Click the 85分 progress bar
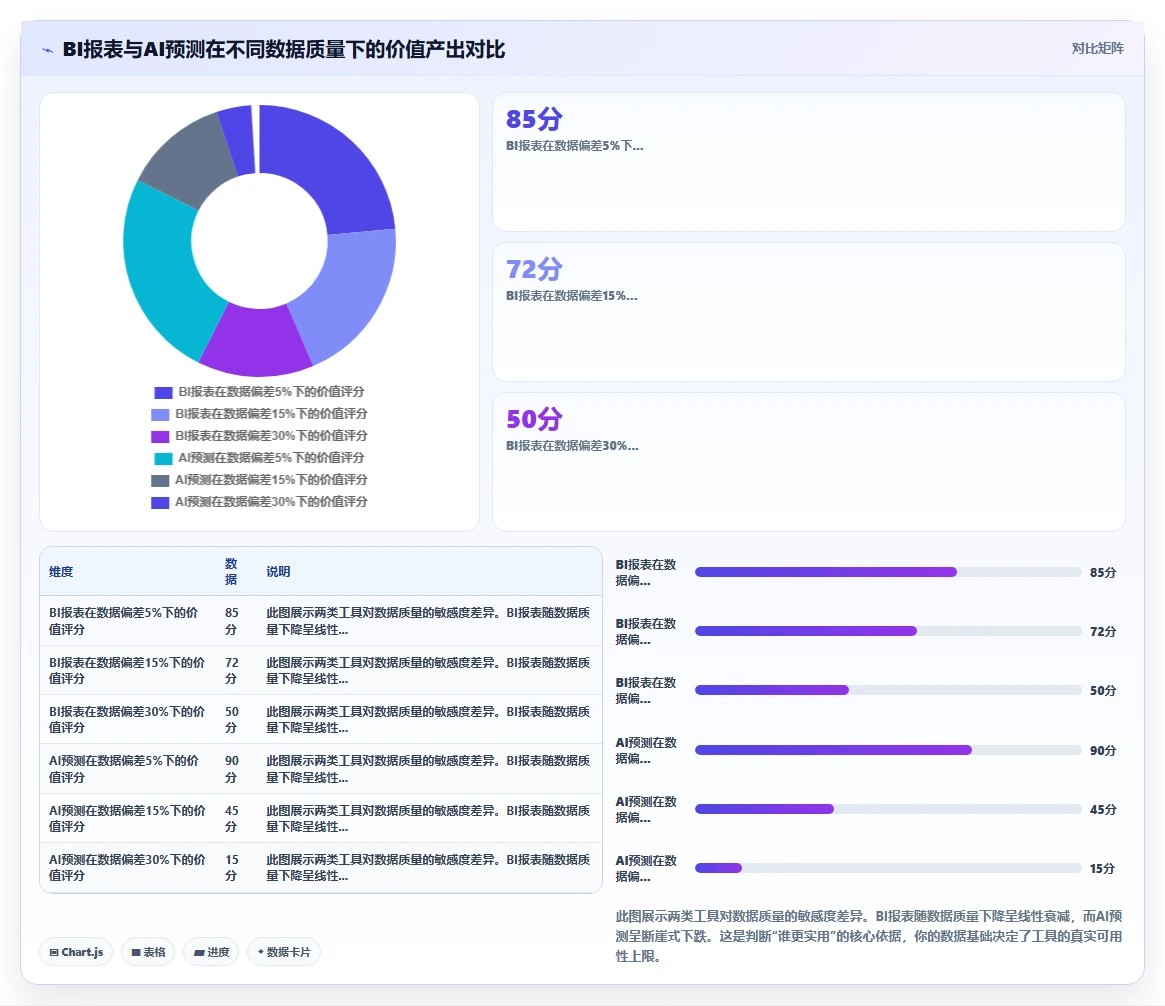 pyautogui.click(x=888, y=572)
